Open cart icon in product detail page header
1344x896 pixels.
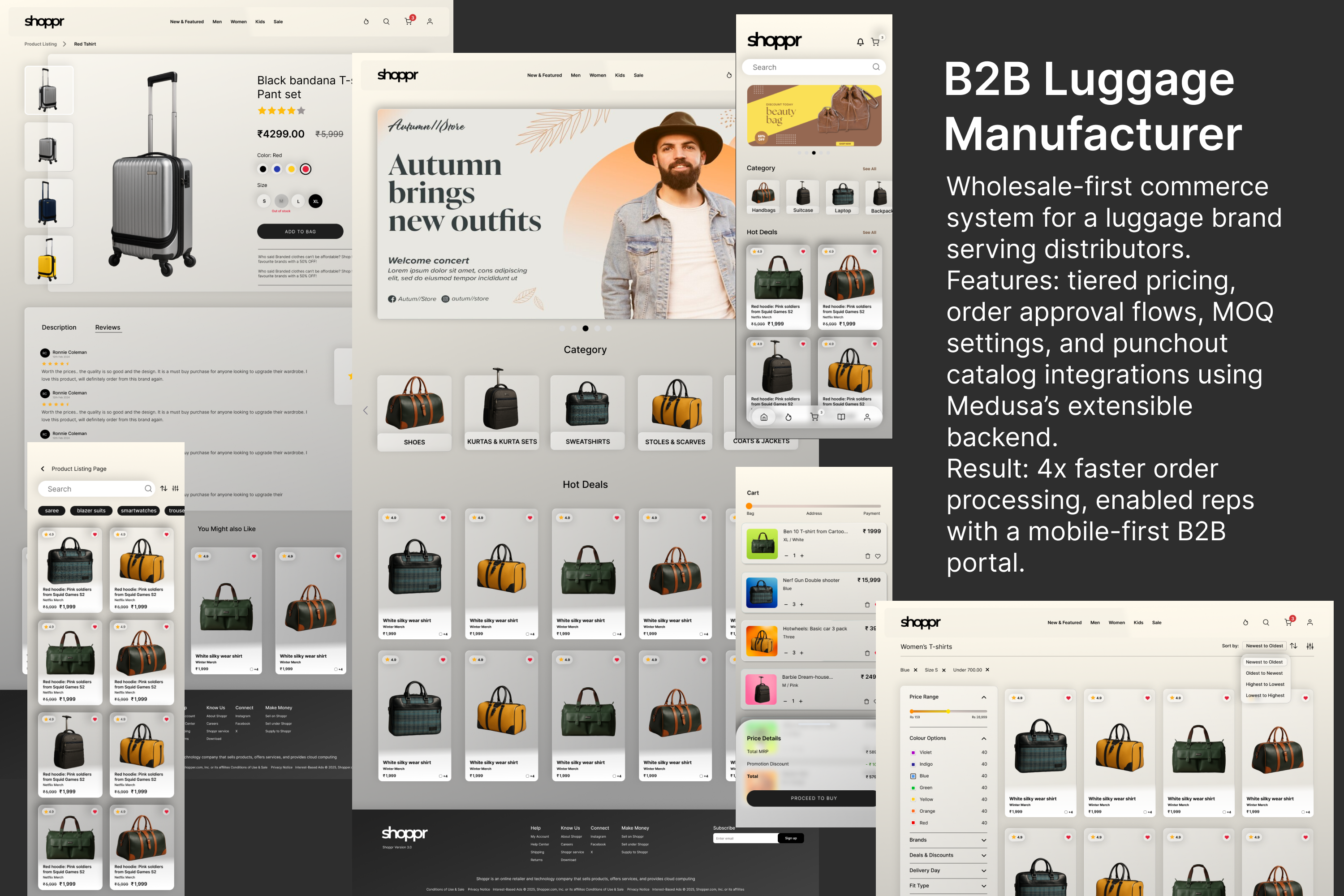(x=409, y=21)
